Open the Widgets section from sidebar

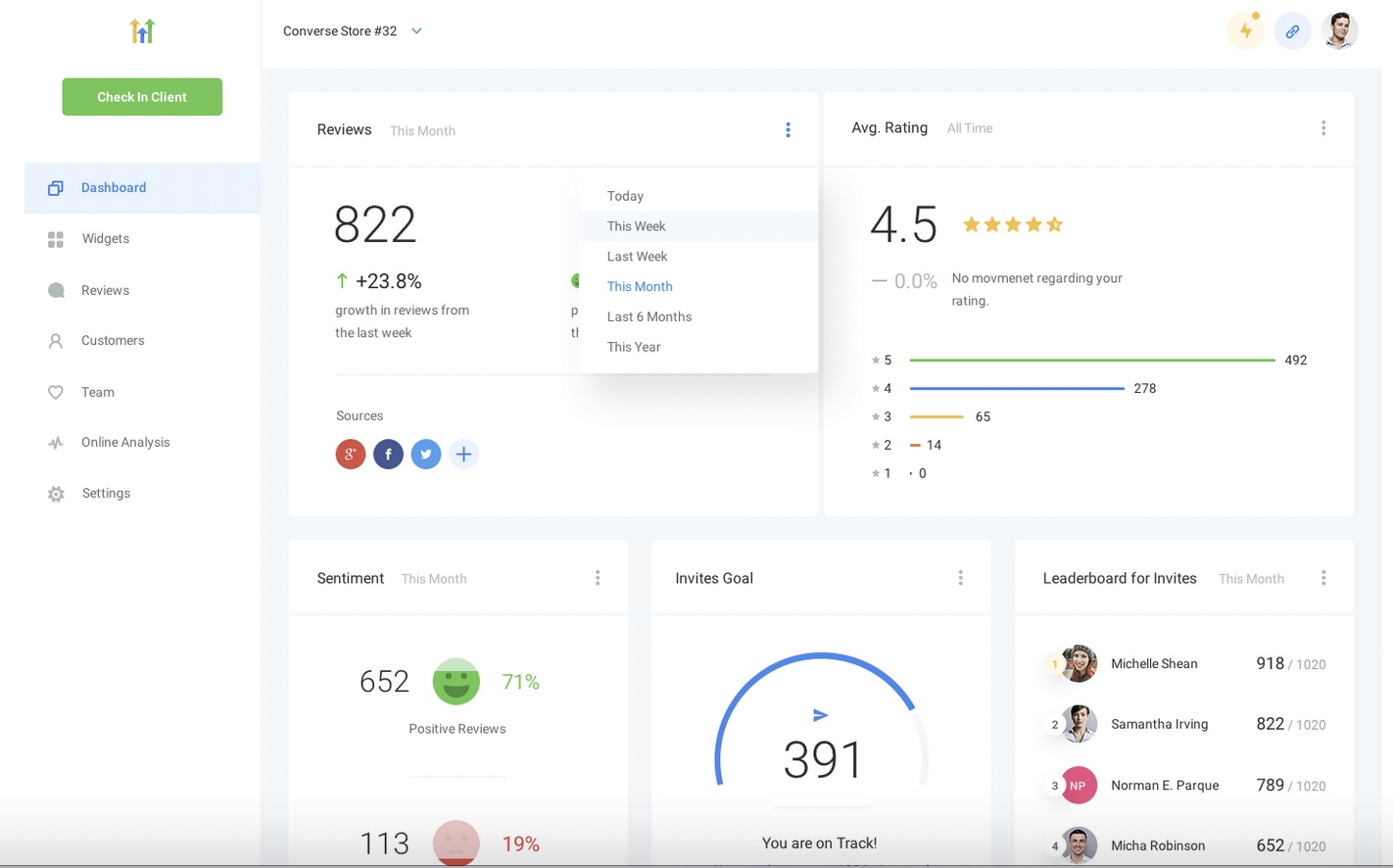(x=105, y=238)
